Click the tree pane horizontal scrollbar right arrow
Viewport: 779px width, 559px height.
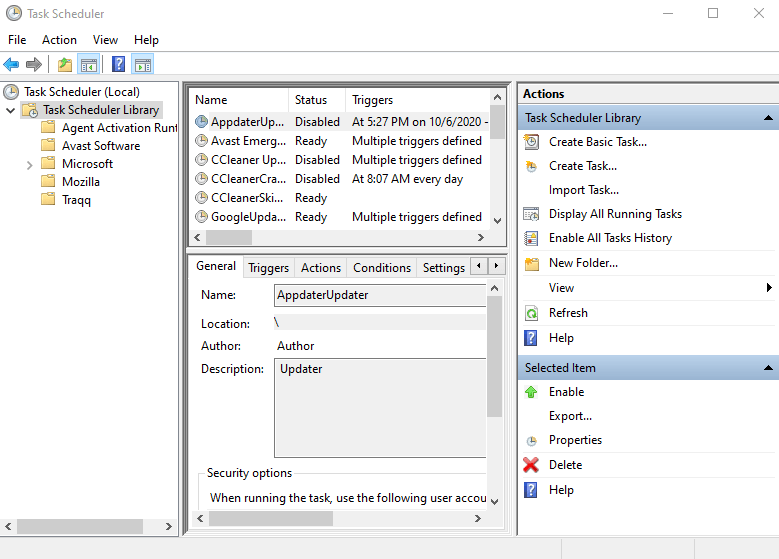coord(169,526)
